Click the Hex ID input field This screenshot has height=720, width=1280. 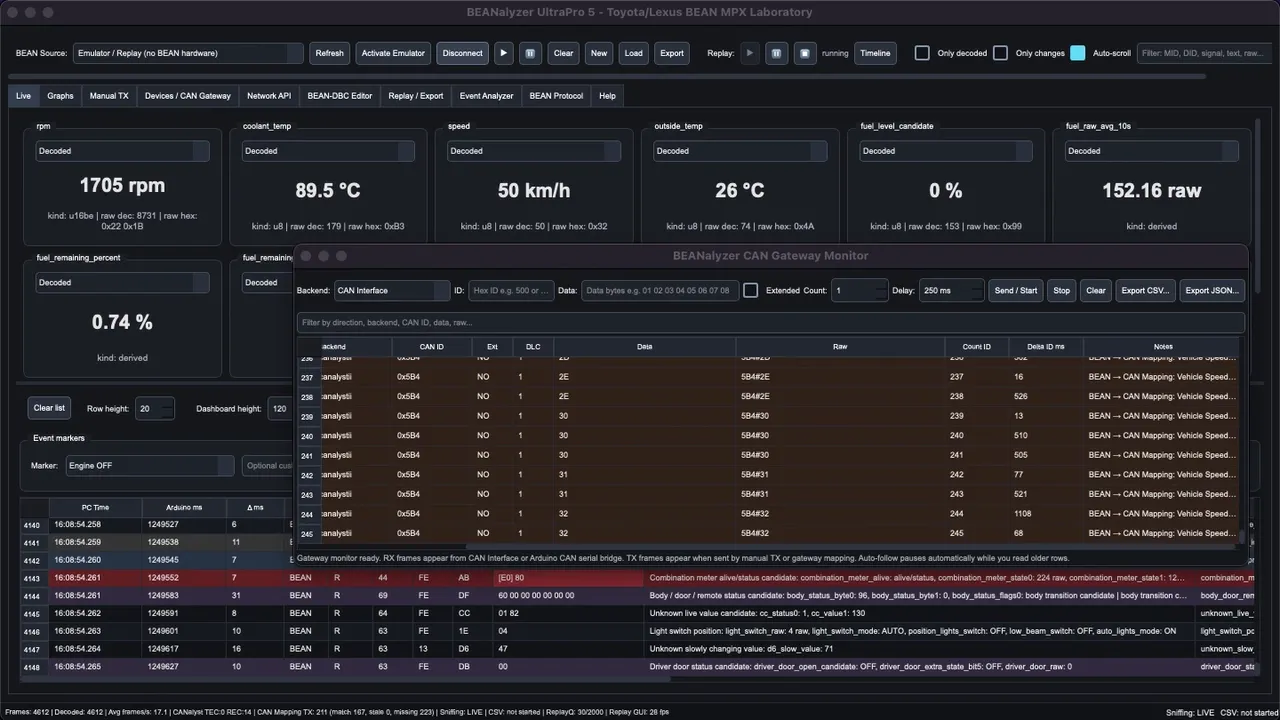(510, 291)
